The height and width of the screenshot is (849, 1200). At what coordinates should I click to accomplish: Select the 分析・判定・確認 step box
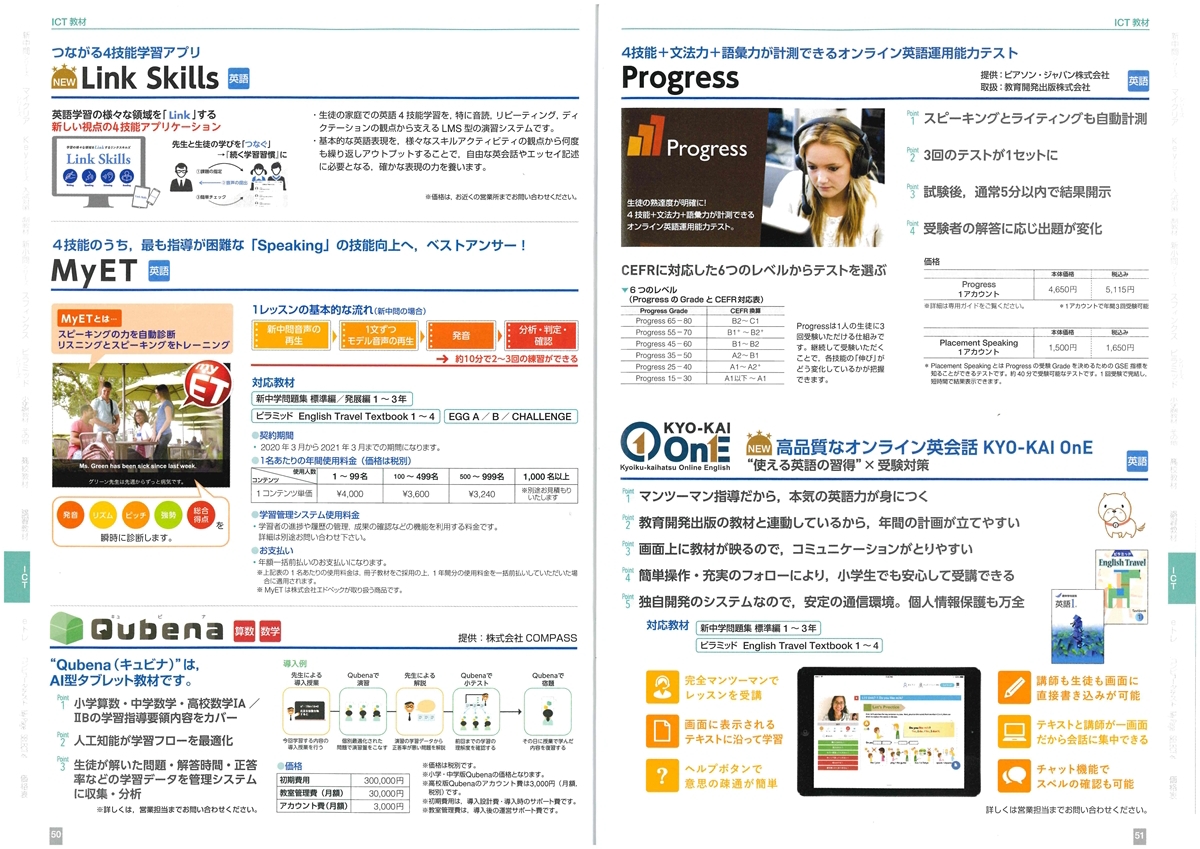pyautogui.click(x=542, y=335)
